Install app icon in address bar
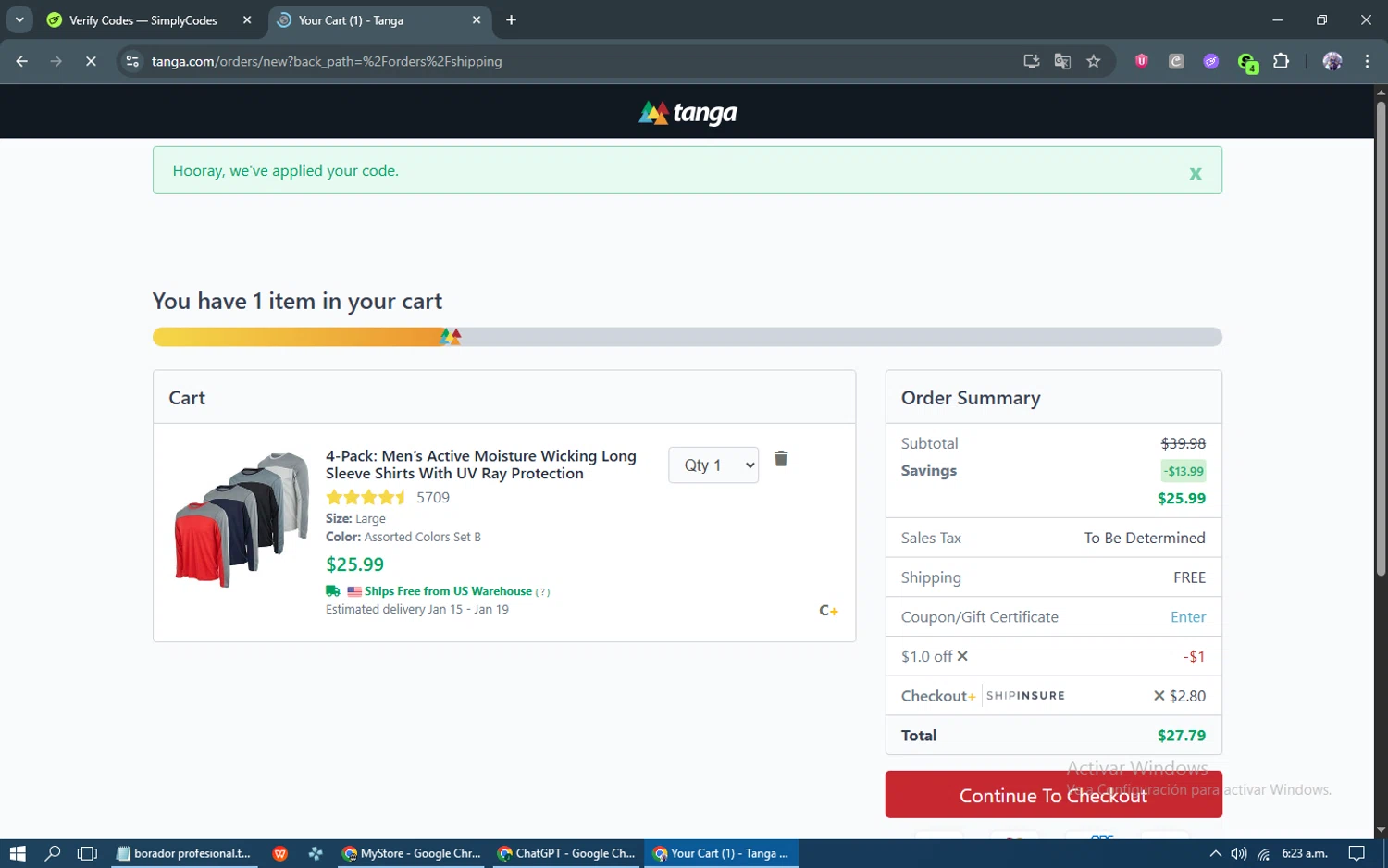The image size is (1388, 868). click(x=1031, y=61)
